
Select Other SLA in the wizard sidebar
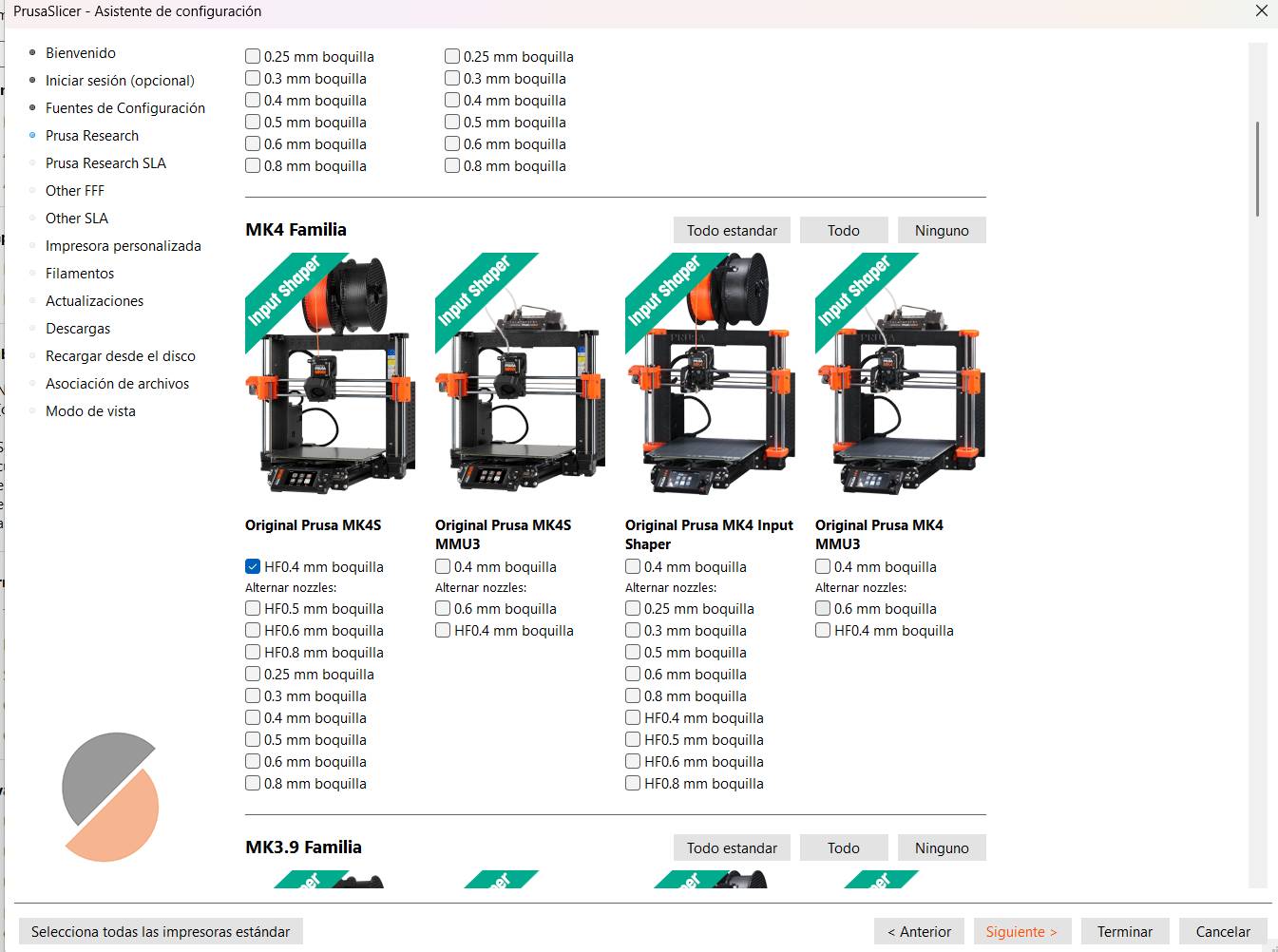tap(77, 219)
